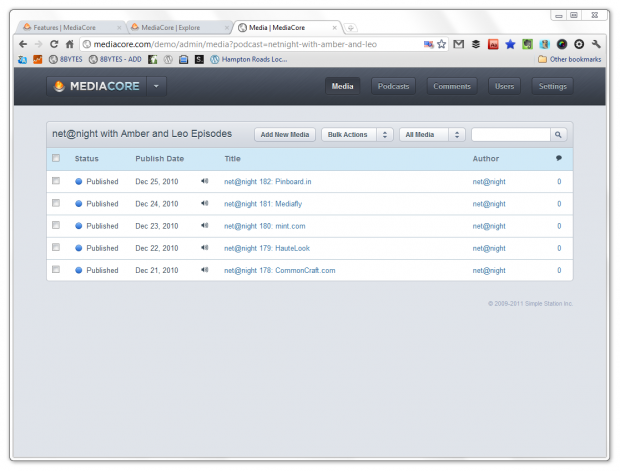Open the wrench Chrome menu icon
The height and width of the screenshot is (471, 620).
pyautogui.click(x=596, y=44)
